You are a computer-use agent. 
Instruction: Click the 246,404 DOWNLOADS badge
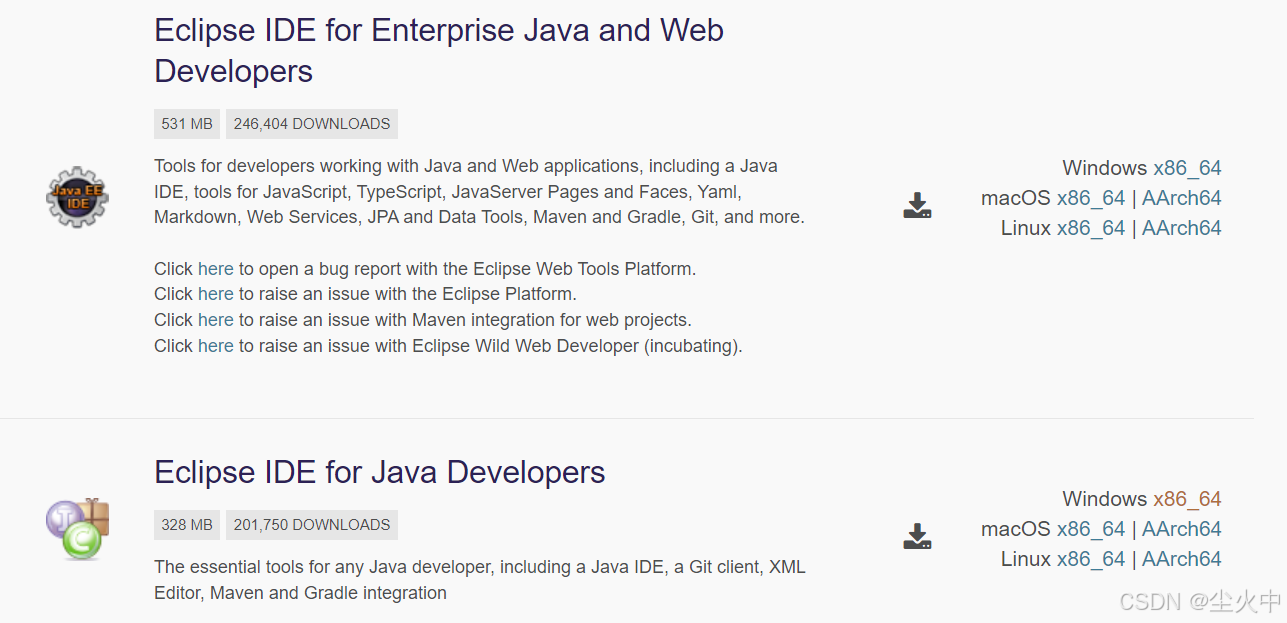coord(312,124)
